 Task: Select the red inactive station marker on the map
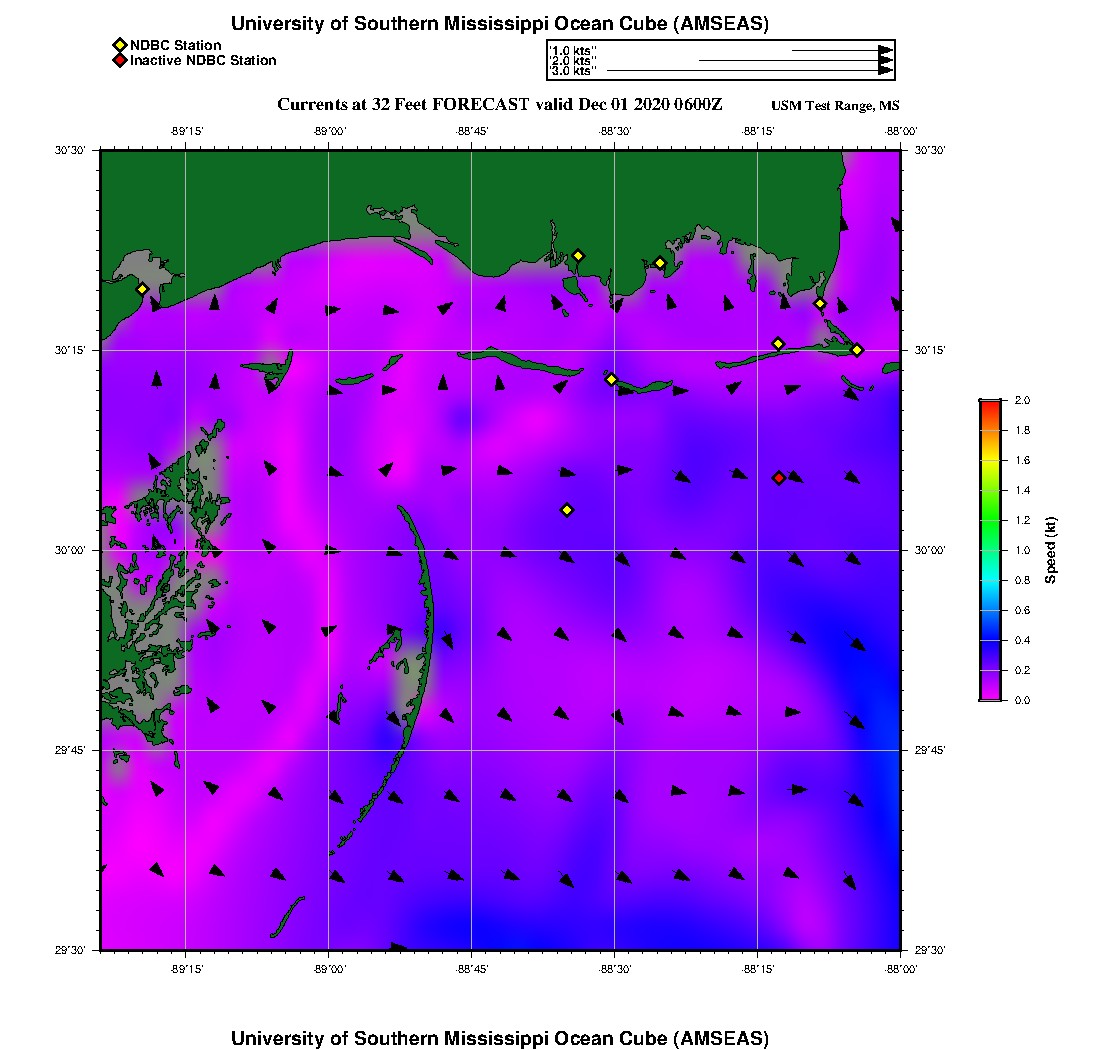tap(779, 478)
